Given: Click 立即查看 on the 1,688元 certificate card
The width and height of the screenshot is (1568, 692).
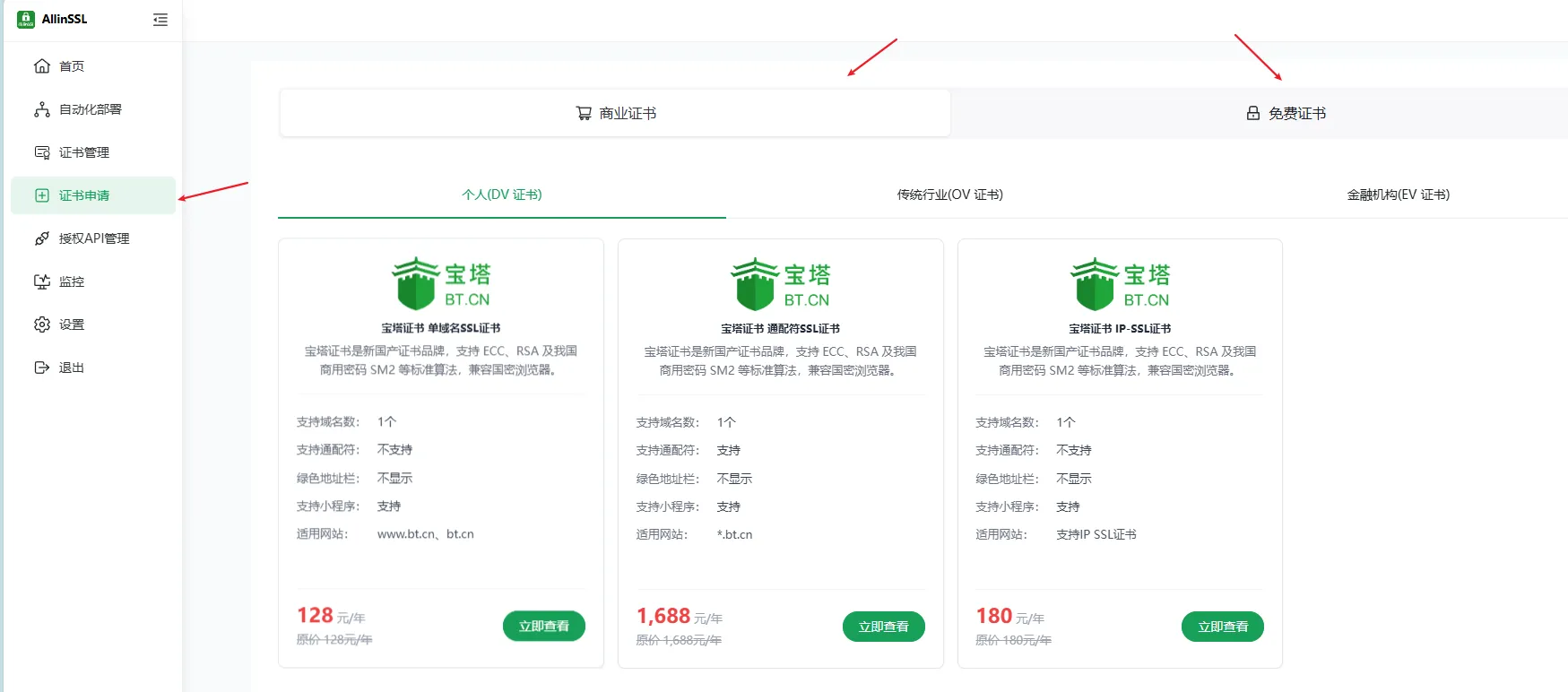Looking at the screenshot, I should point(884,627).
